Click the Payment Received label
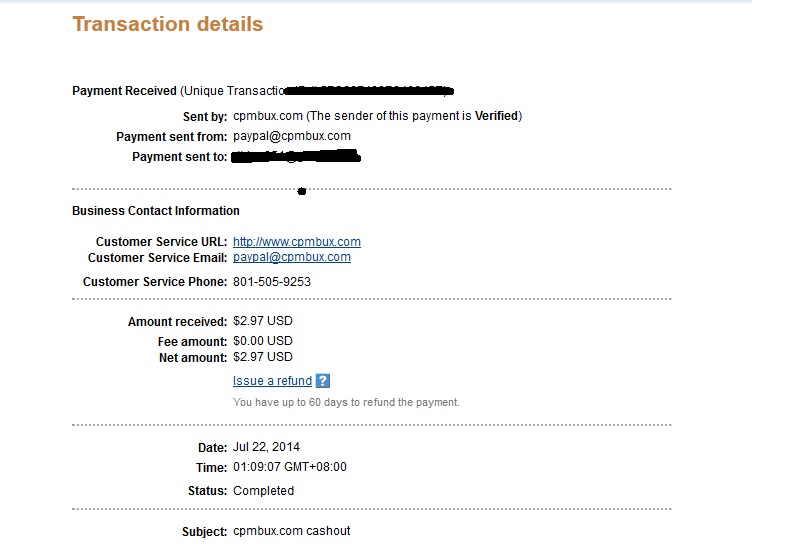Screen dimensions: 792x544 coord(124,91)
